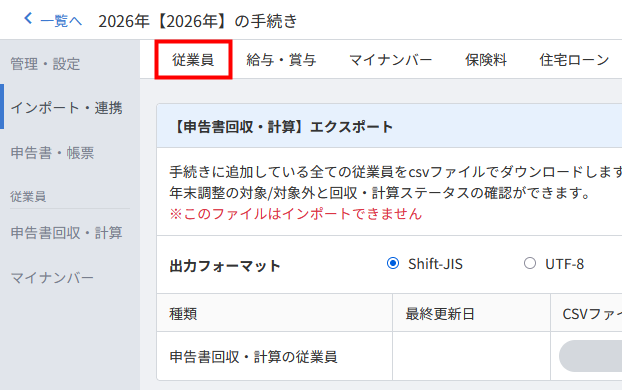Select the マイナンバー top tab
The image size is (622, 390).
click(x=391, y=60)
